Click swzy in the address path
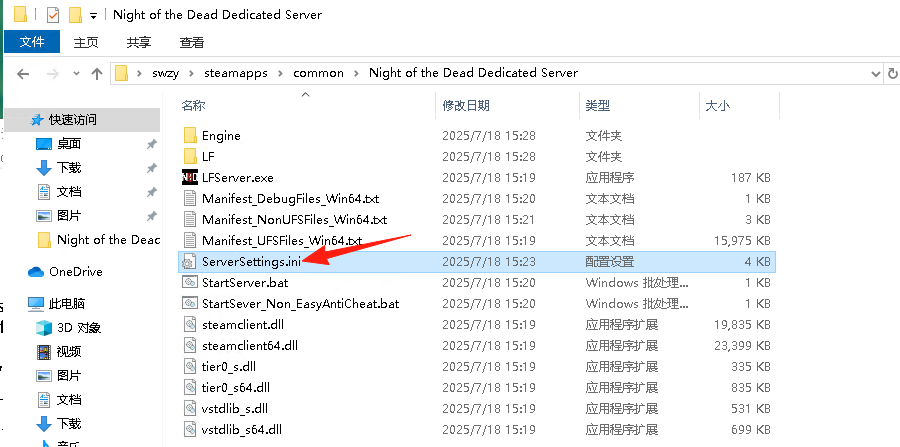This screenshot has height=447, width=900. (166, 73)
